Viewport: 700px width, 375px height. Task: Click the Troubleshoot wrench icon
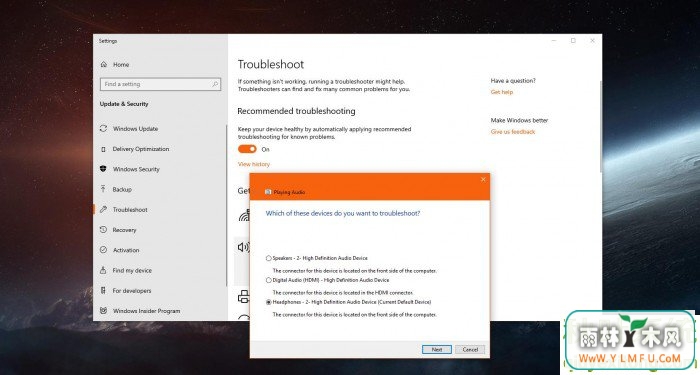pyautogui.click(x=104, y=209)
